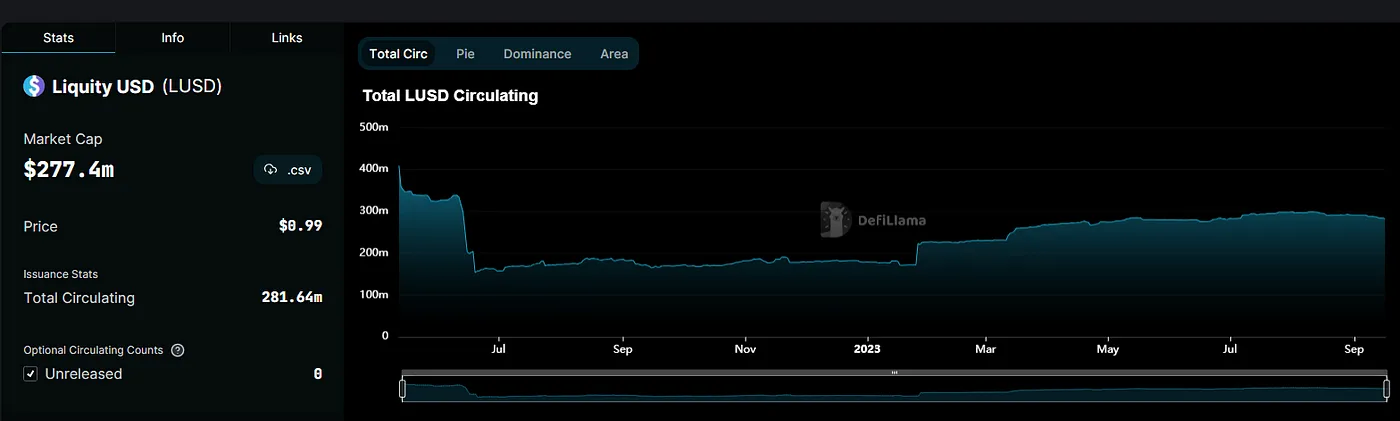This screenshot has height=421, width=1400.
Task: Click the download cloud icon beside .csv
Action: coord(270,170)
